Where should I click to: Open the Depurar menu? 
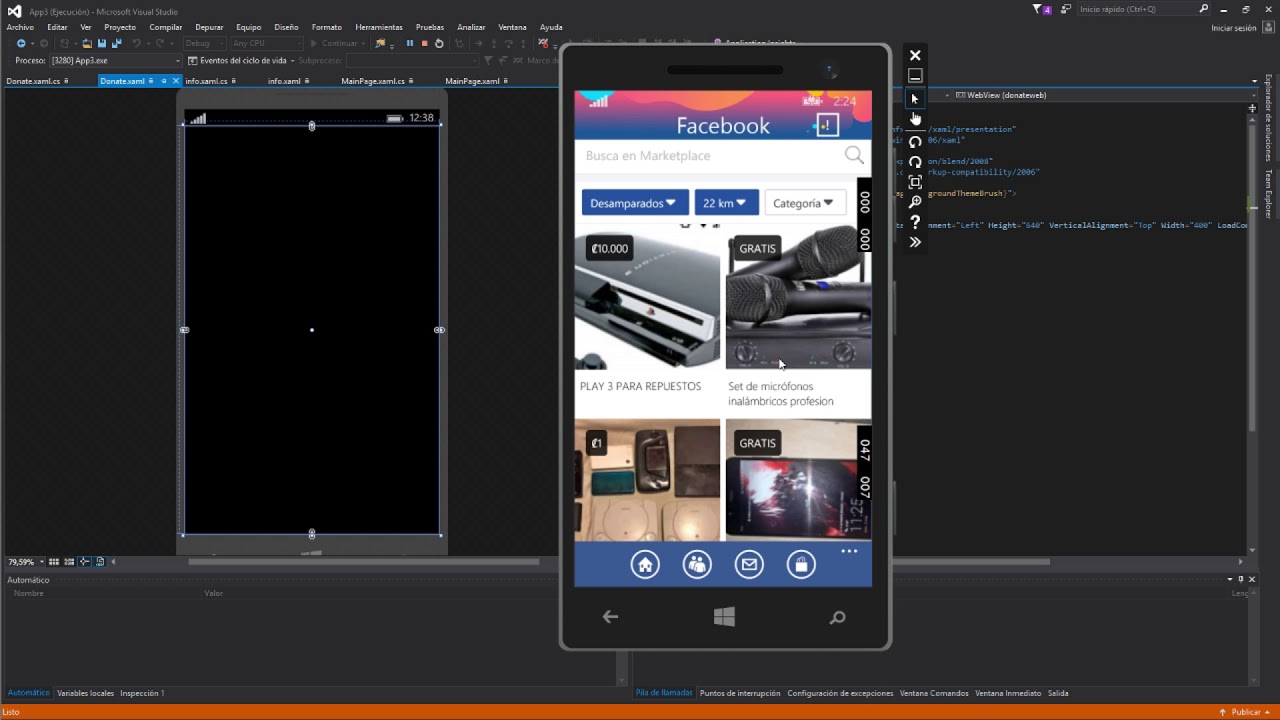(x=209, y=27)
